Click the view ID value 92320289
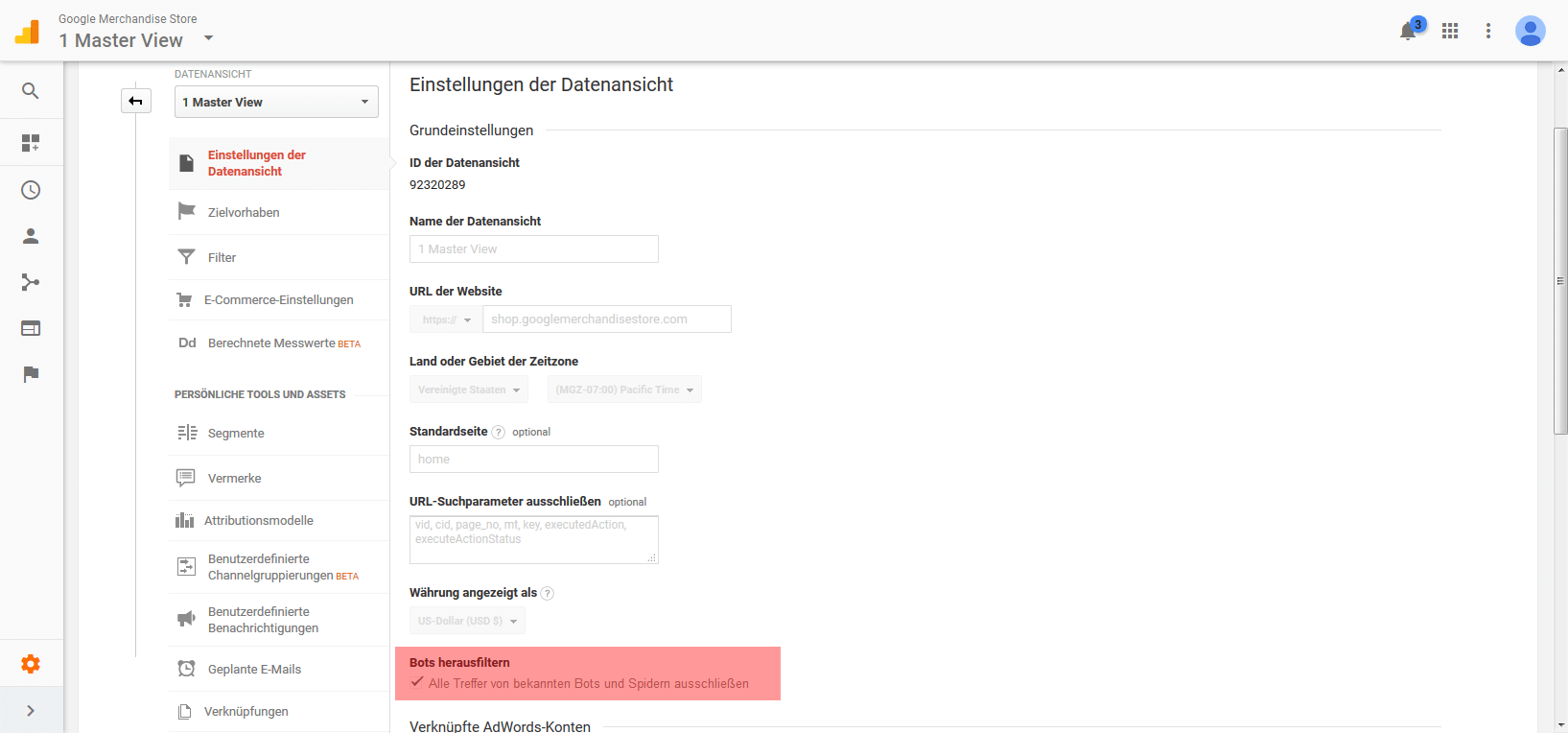The image size is (1568, 733). (437, 185)
